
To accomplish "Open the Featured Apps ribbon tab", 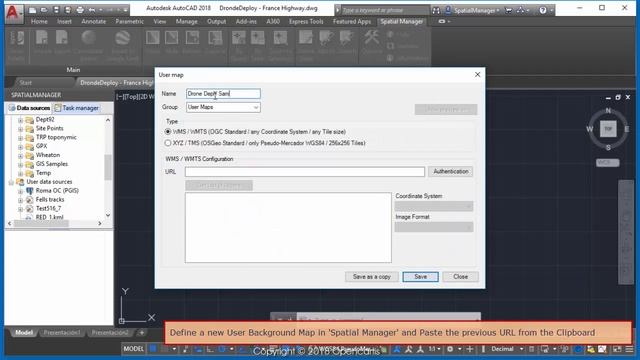I will (x=352, y=22).
